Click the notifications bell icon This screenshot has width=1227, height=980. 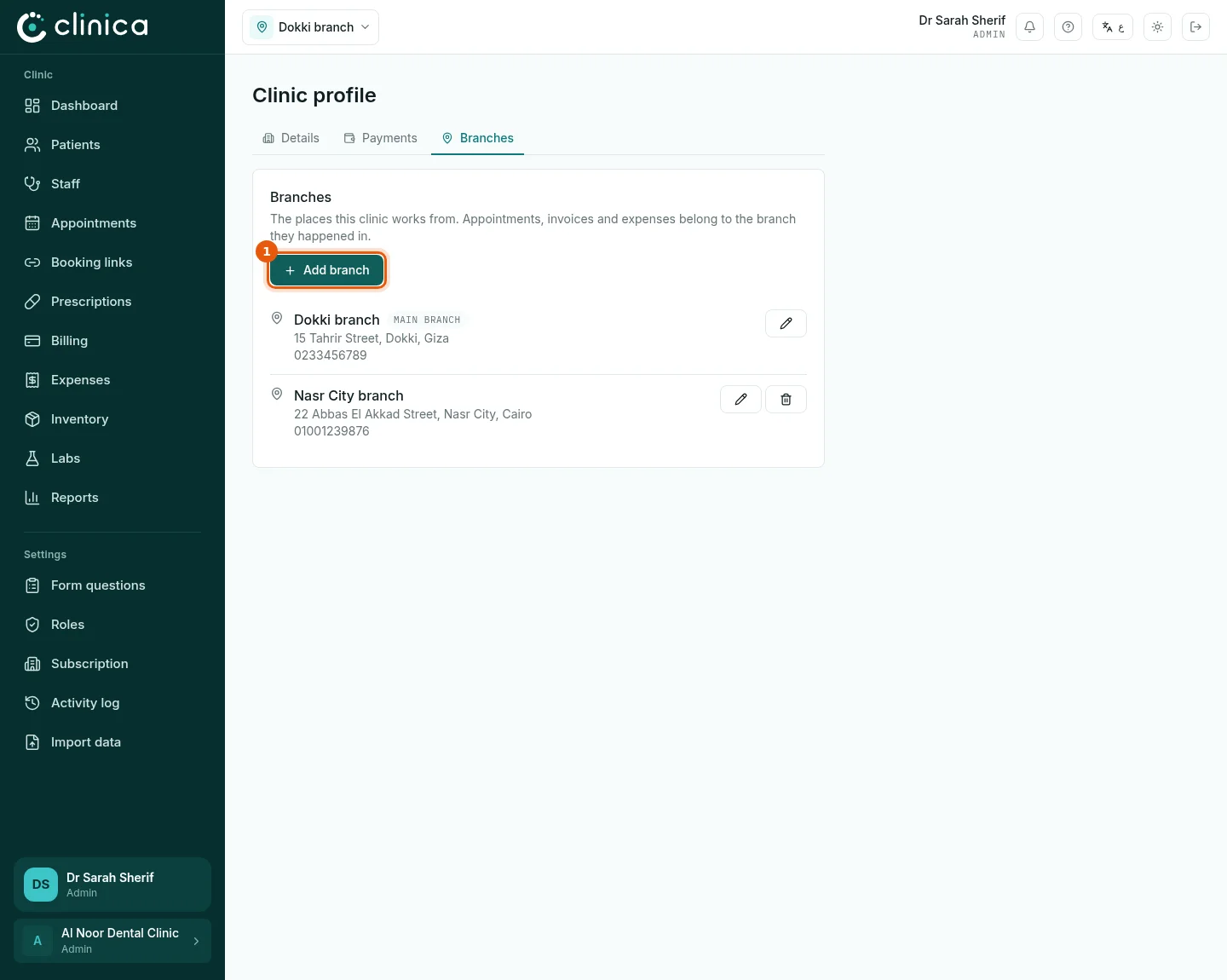coord(1029,27)
